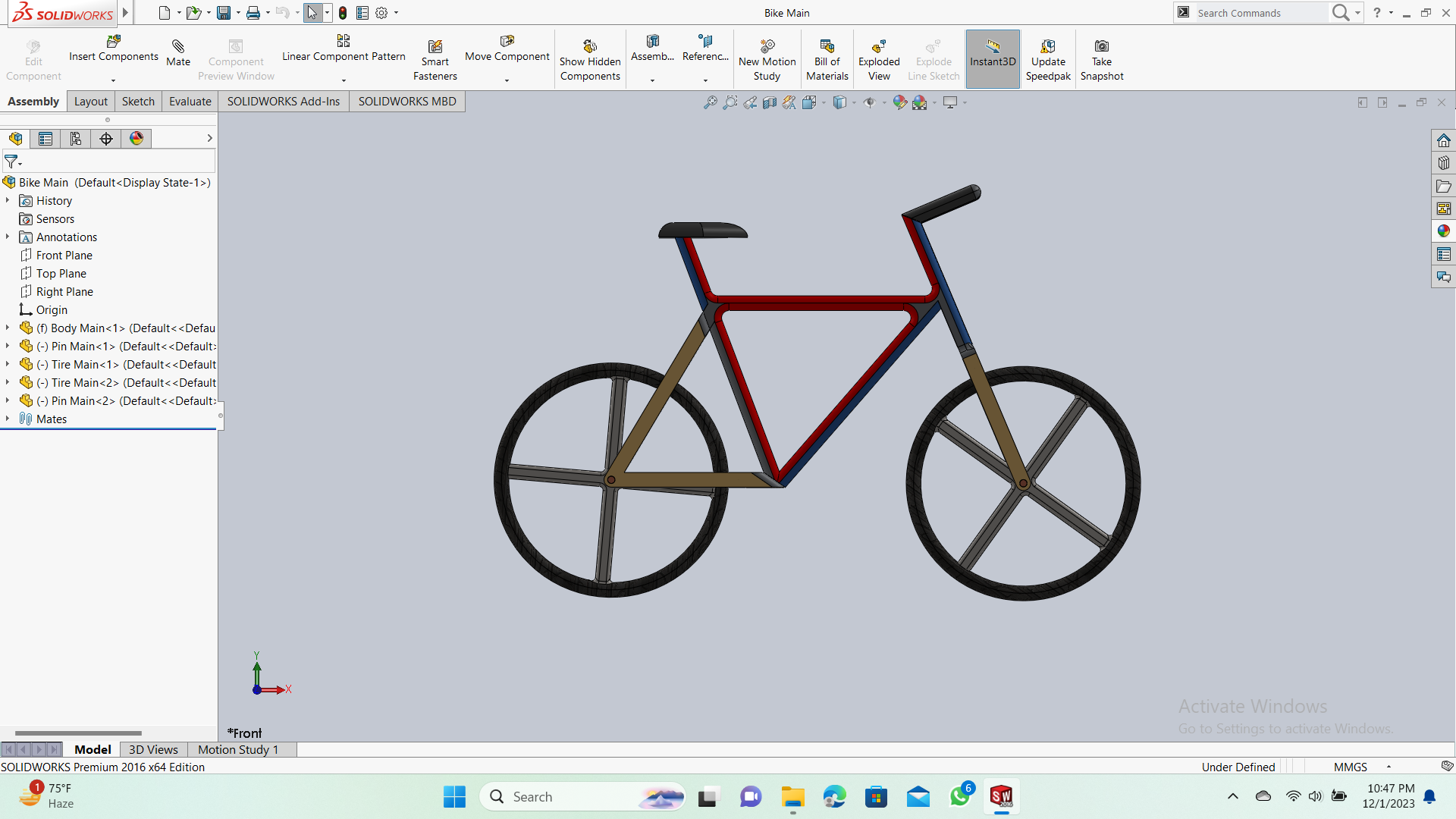Open Microsoft Edge from taskbar
1456x819 pixels.
(834, 796)
